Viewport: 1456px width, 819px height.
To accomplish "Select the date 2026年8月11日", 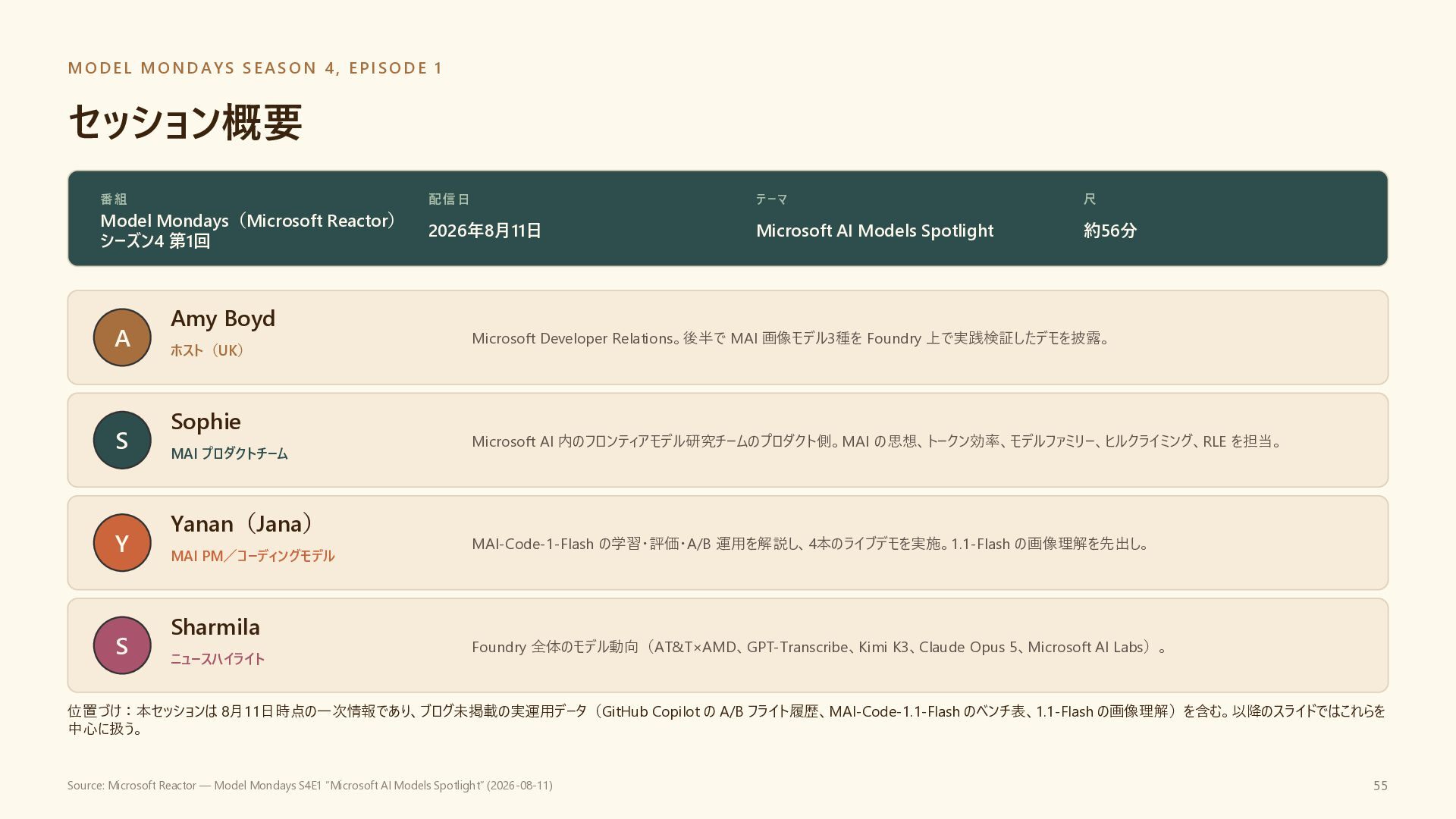I will tap(485, 231).
